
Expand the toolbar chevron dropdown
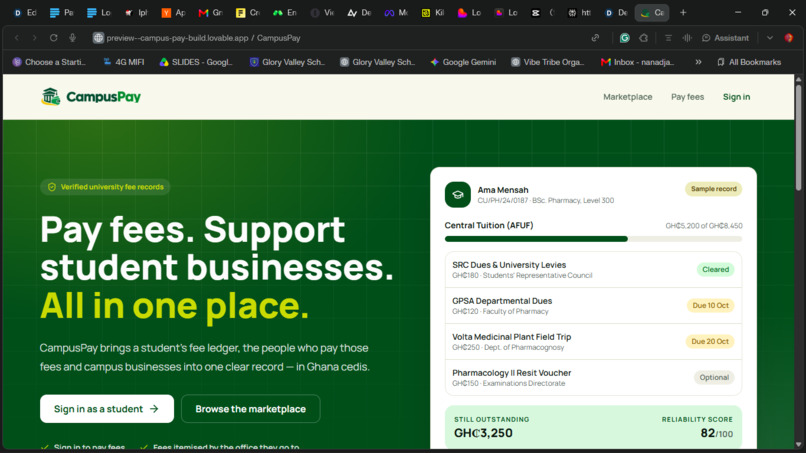pos(770,38)
